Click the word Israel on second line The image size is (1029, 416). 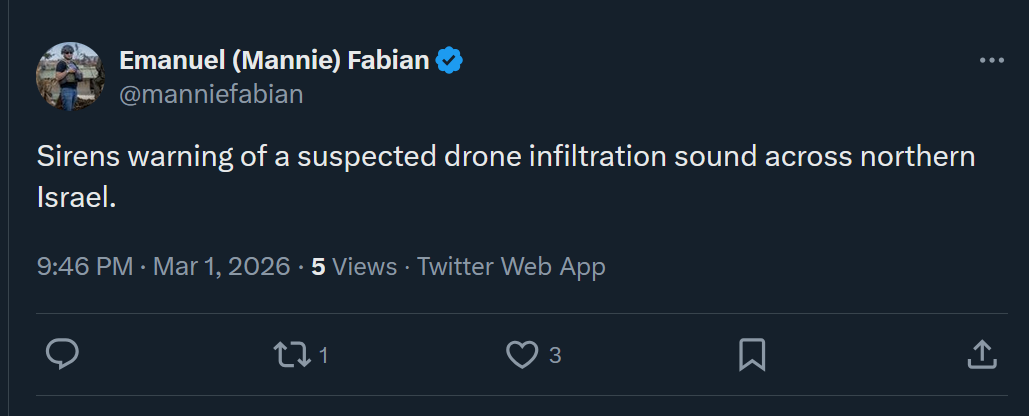74,196
